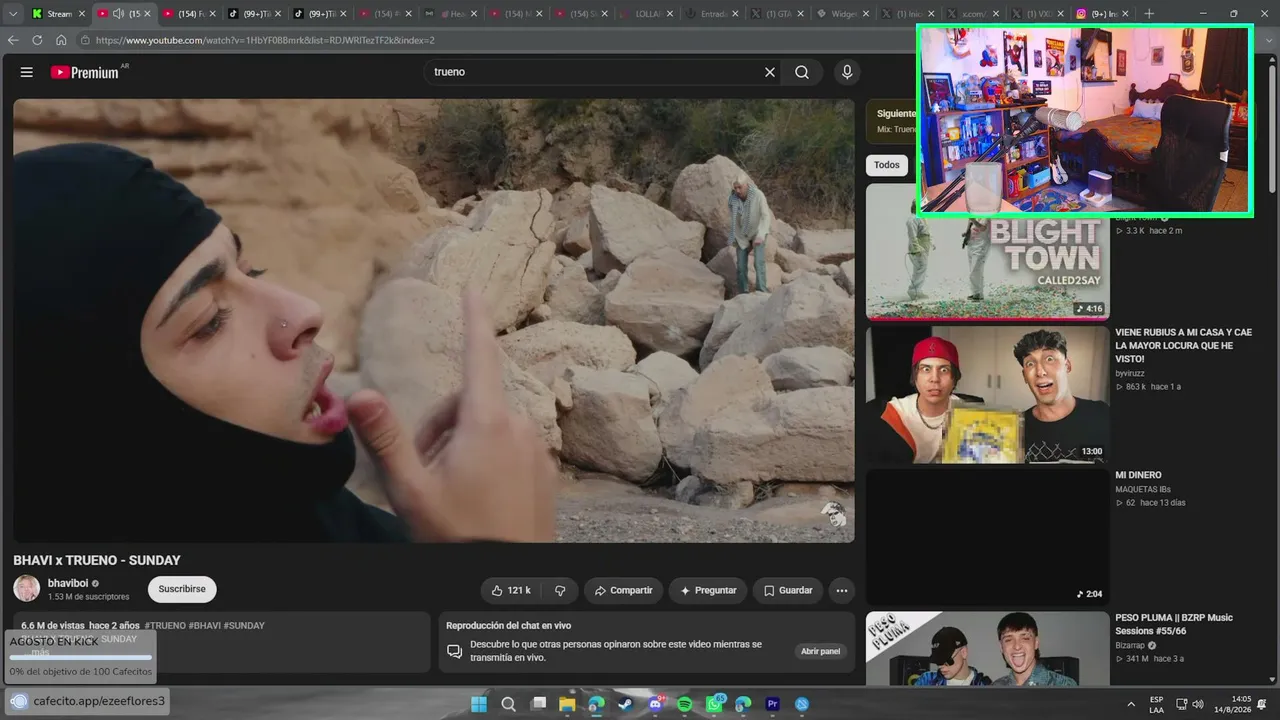The image size is (1280, 720).
Task: Open PESO PLUMA BZRP Music Sessions title
Action: (x=1174, y=624)
